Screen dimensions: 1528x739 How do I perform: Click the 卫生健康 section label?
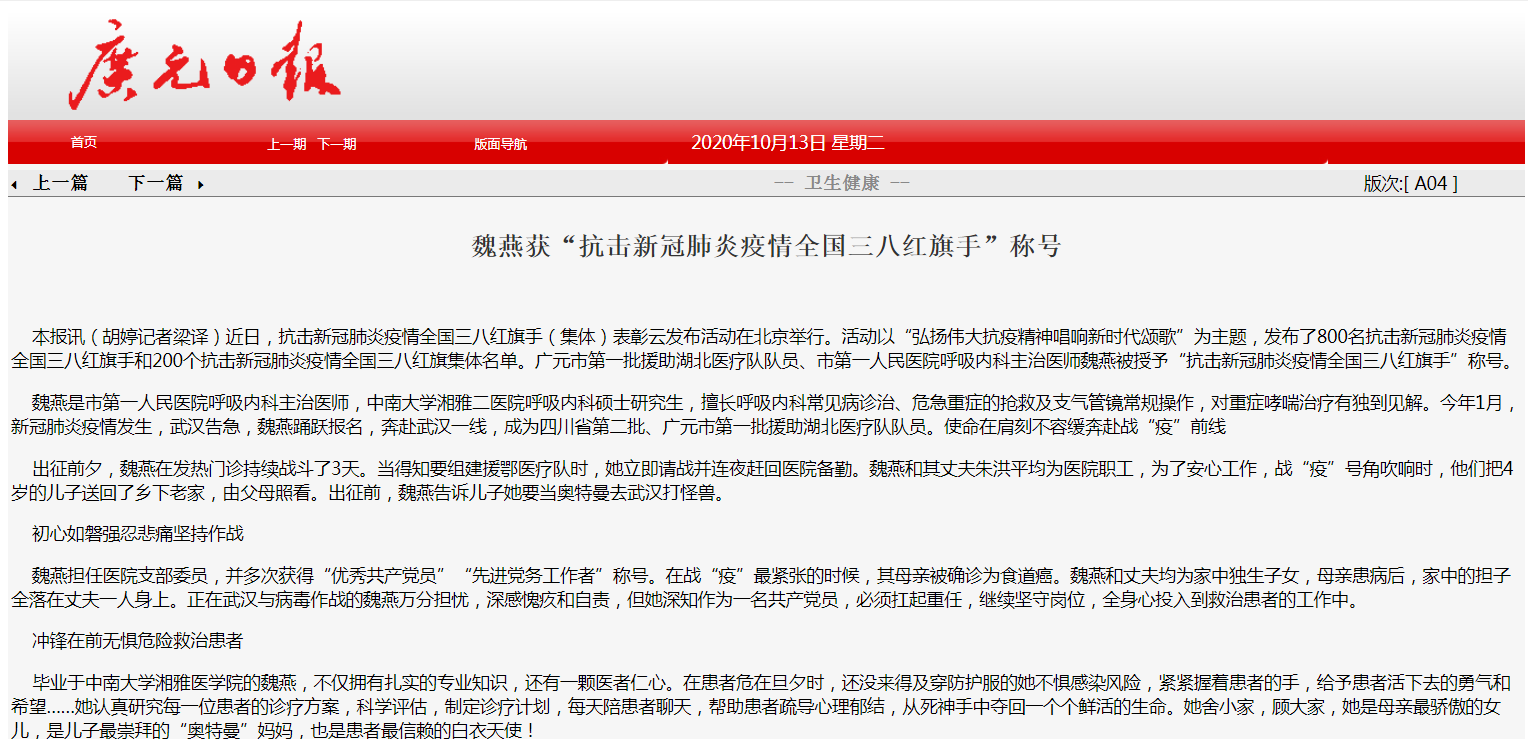[842, 183]
